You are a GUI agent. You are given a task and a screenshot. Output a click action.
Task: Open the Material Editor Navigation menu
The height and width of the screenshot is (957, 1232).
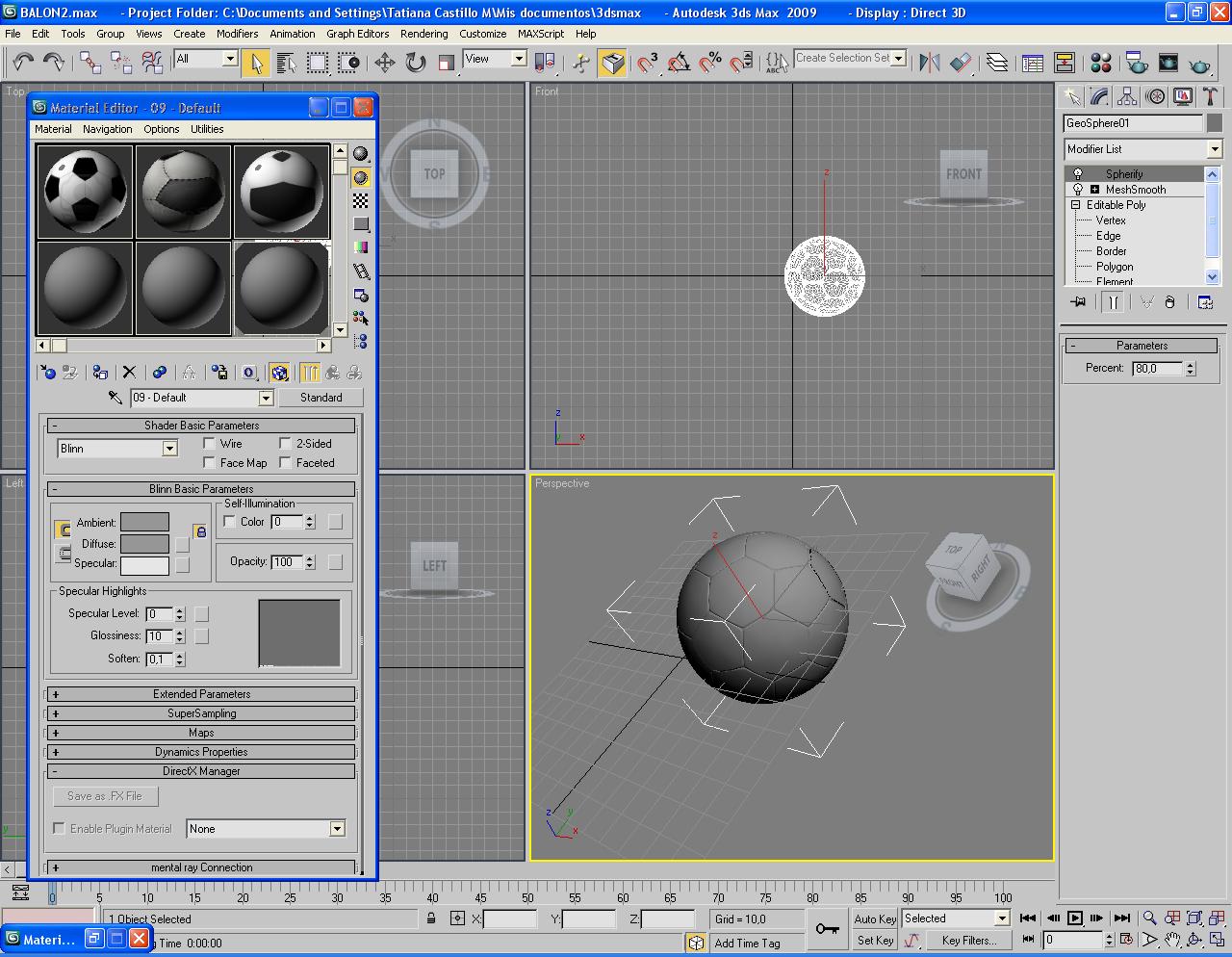(108, 129)
